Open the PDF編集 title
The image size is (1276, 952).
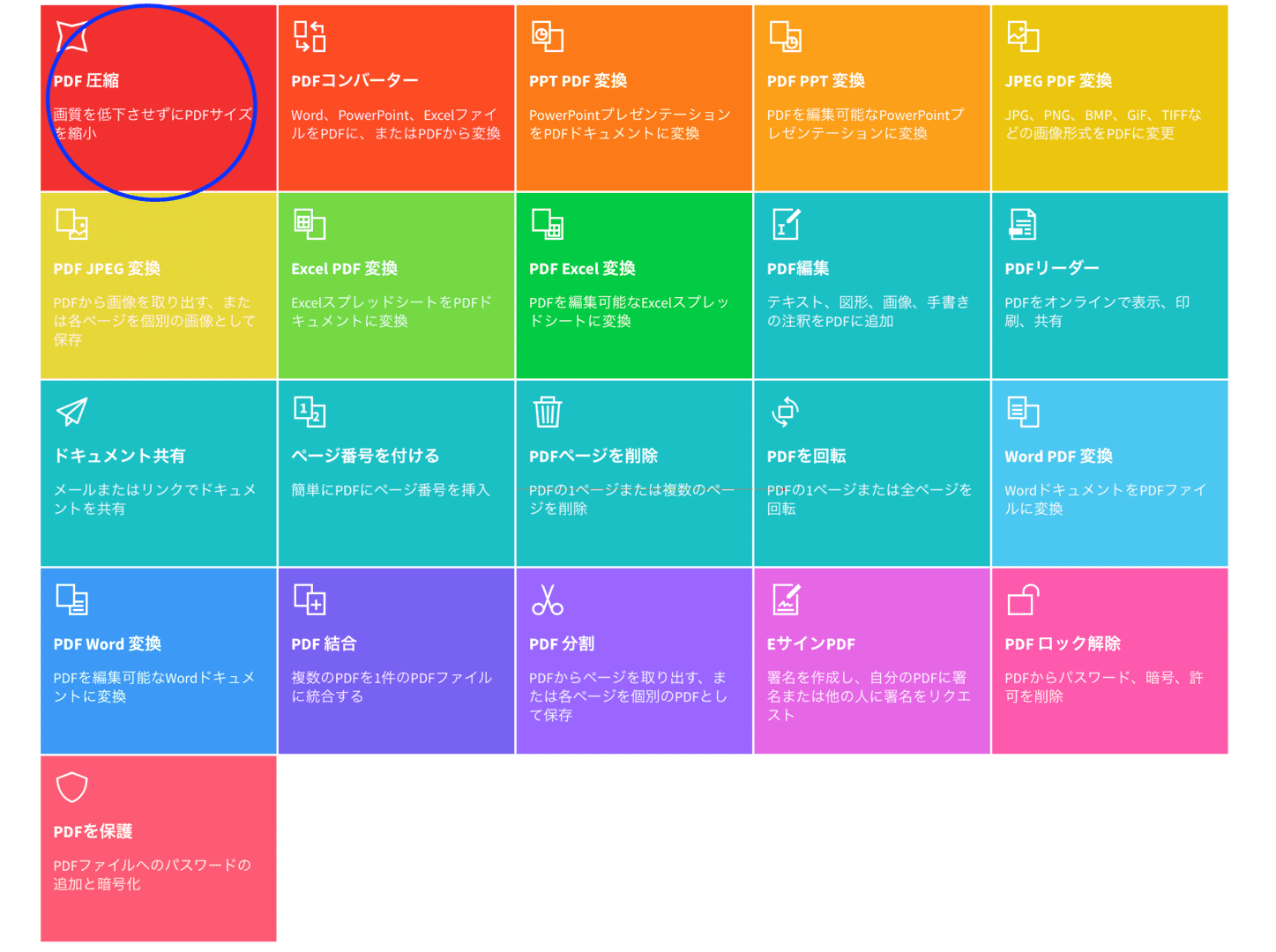click(798, 269)
